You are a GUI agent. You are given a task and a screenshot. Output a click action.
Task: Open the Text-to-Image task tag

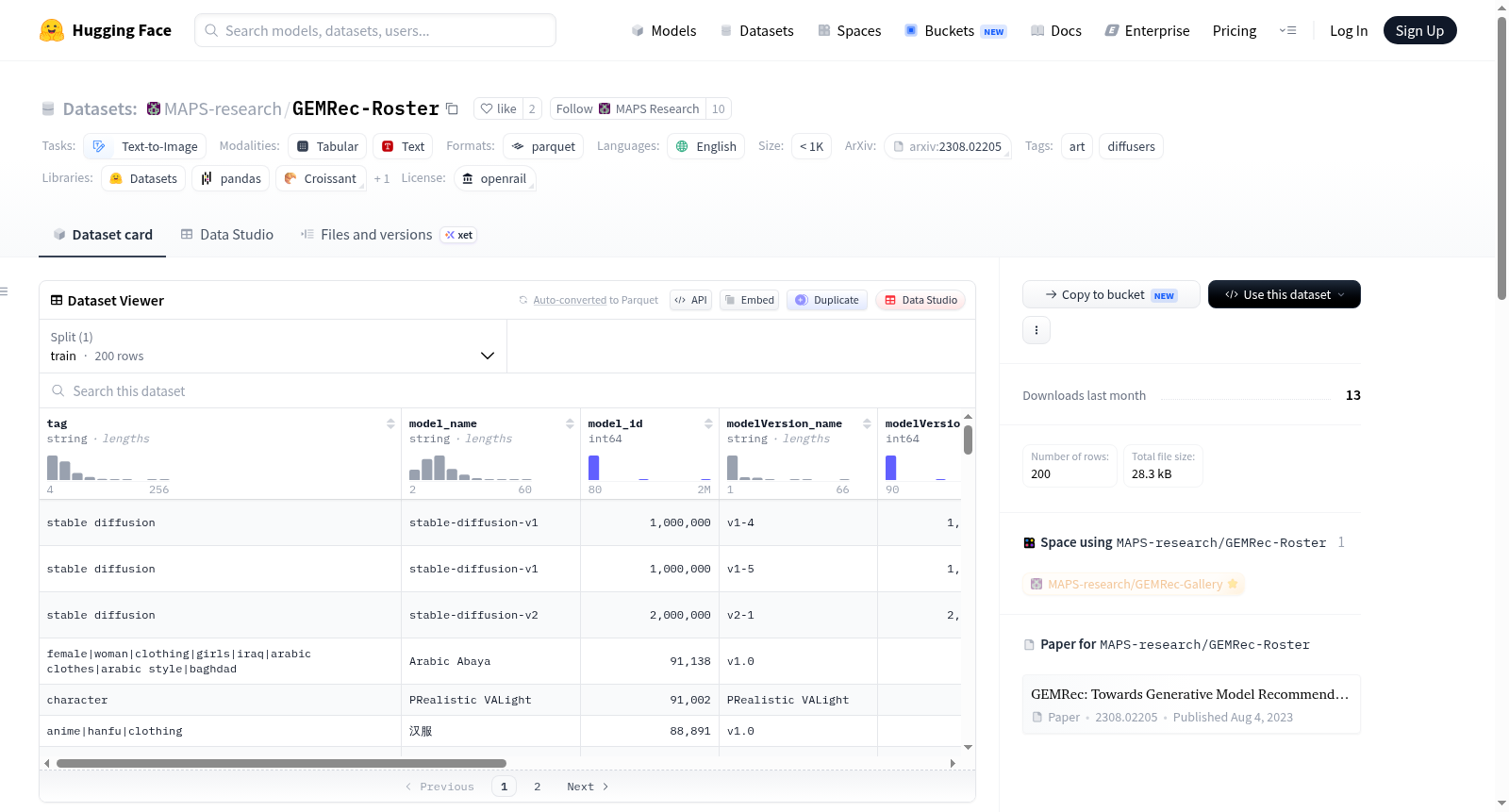pyautogui.click(x=145, y=146)
